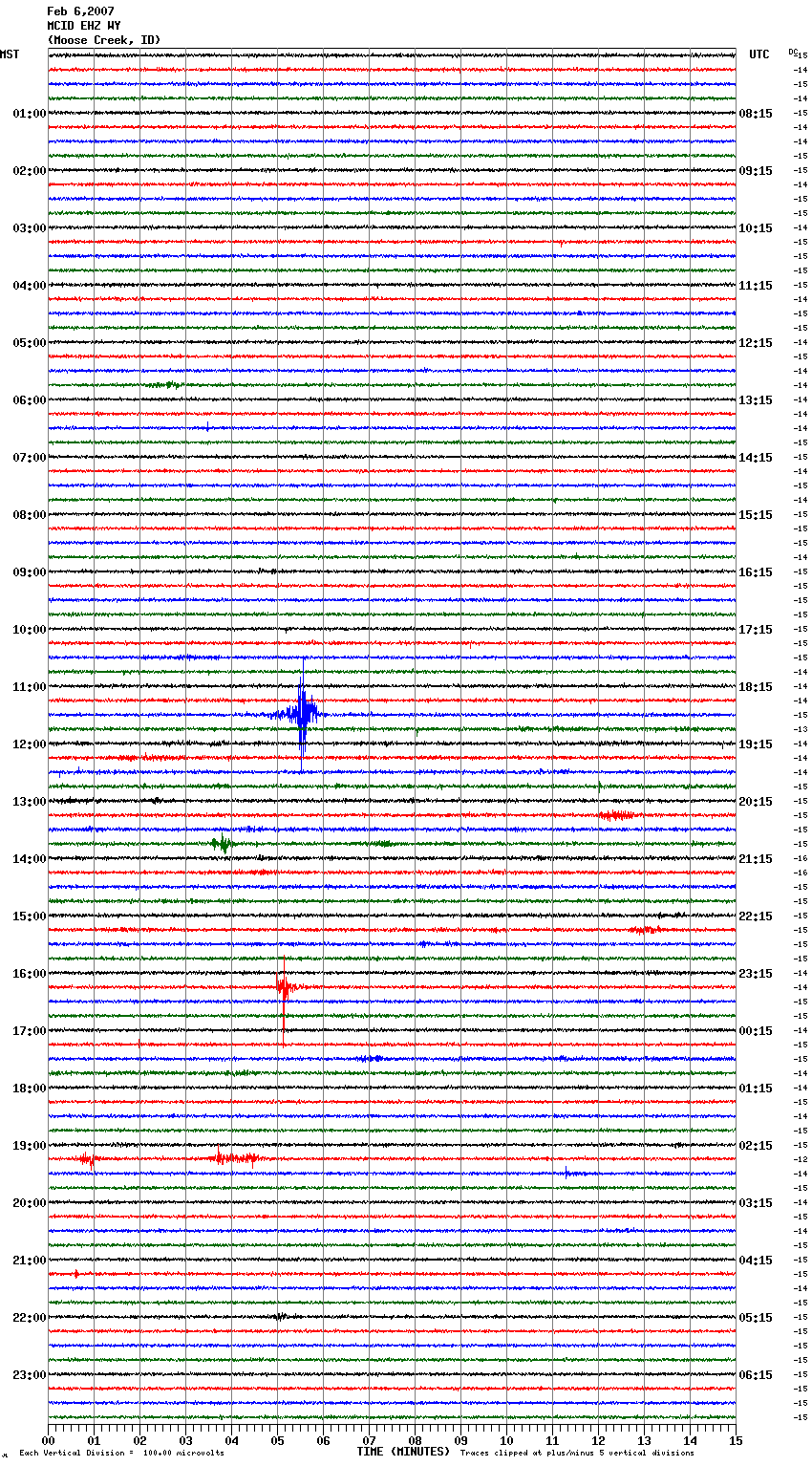Click the 23:15 UTC row label
This screenshot has width=812, height=1466.
tap(756, 974)
